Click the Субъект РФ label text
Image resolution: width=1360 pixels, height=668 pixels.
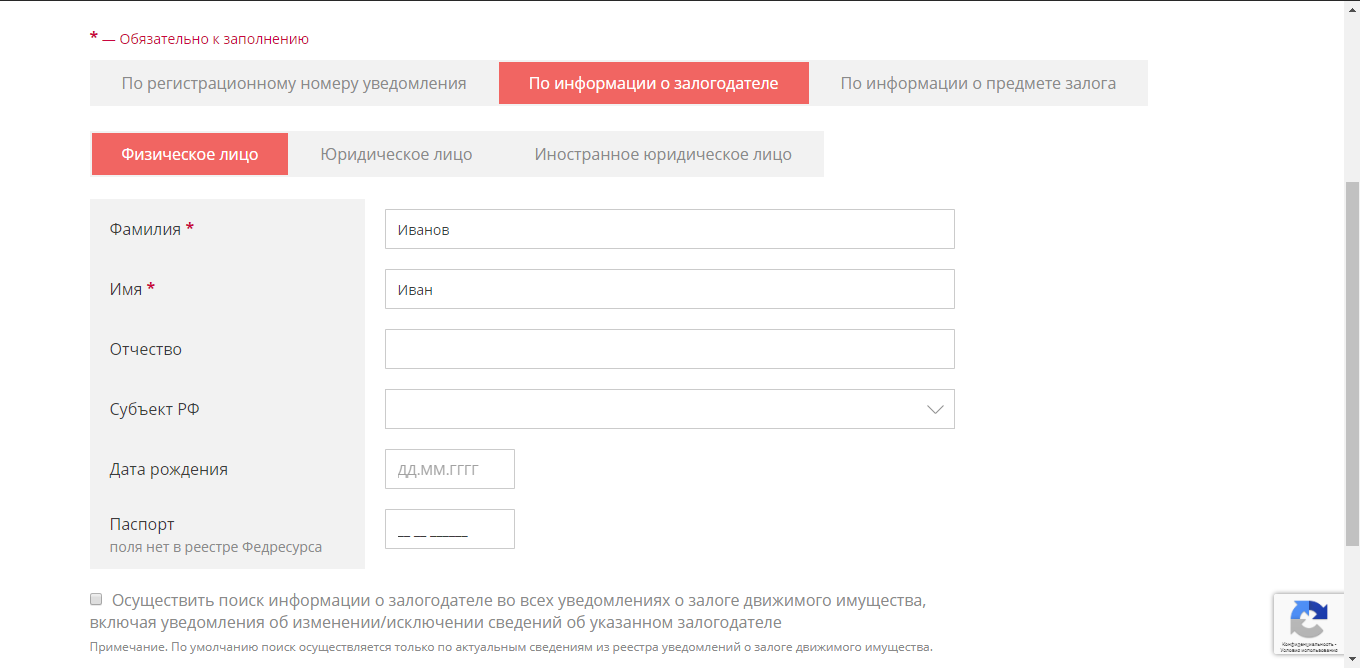point(154,409)
